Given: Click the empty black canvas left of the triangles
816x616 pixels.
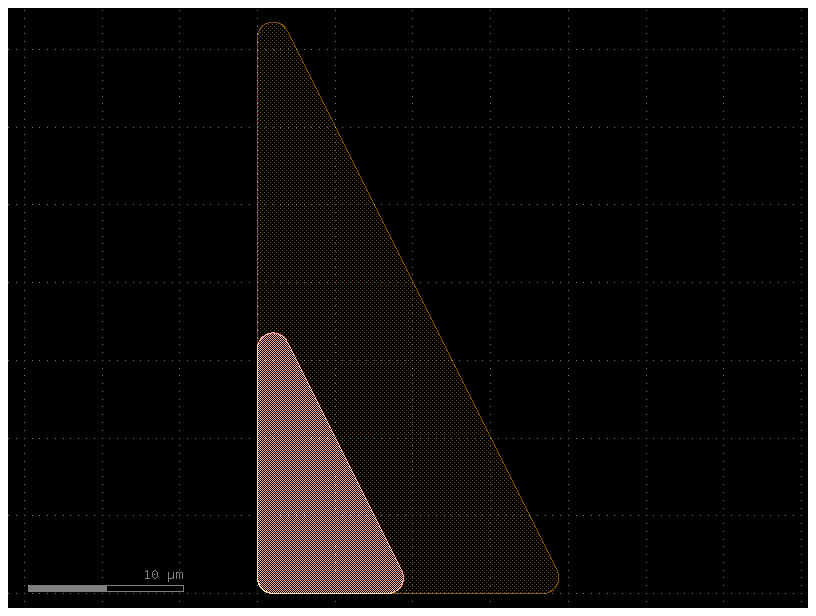Looking at the screenshot, I should pos(130,300).
